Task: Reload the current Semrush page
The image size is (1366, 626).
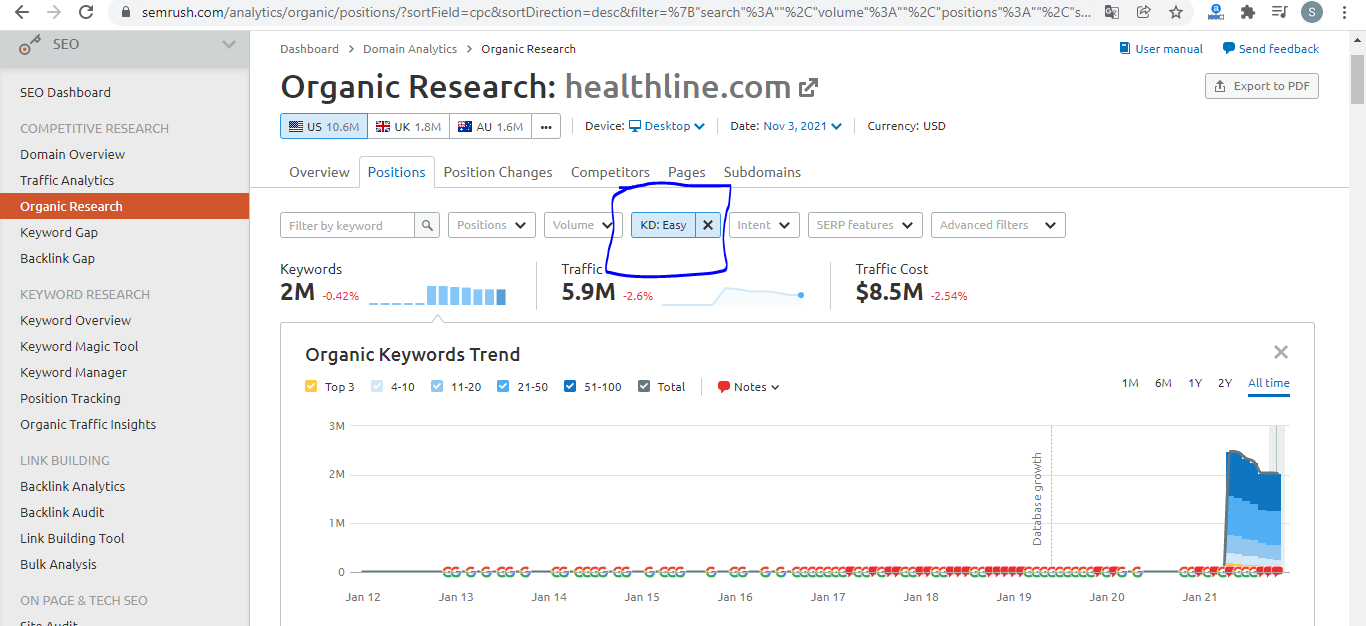Action: [x=86, y=12]
